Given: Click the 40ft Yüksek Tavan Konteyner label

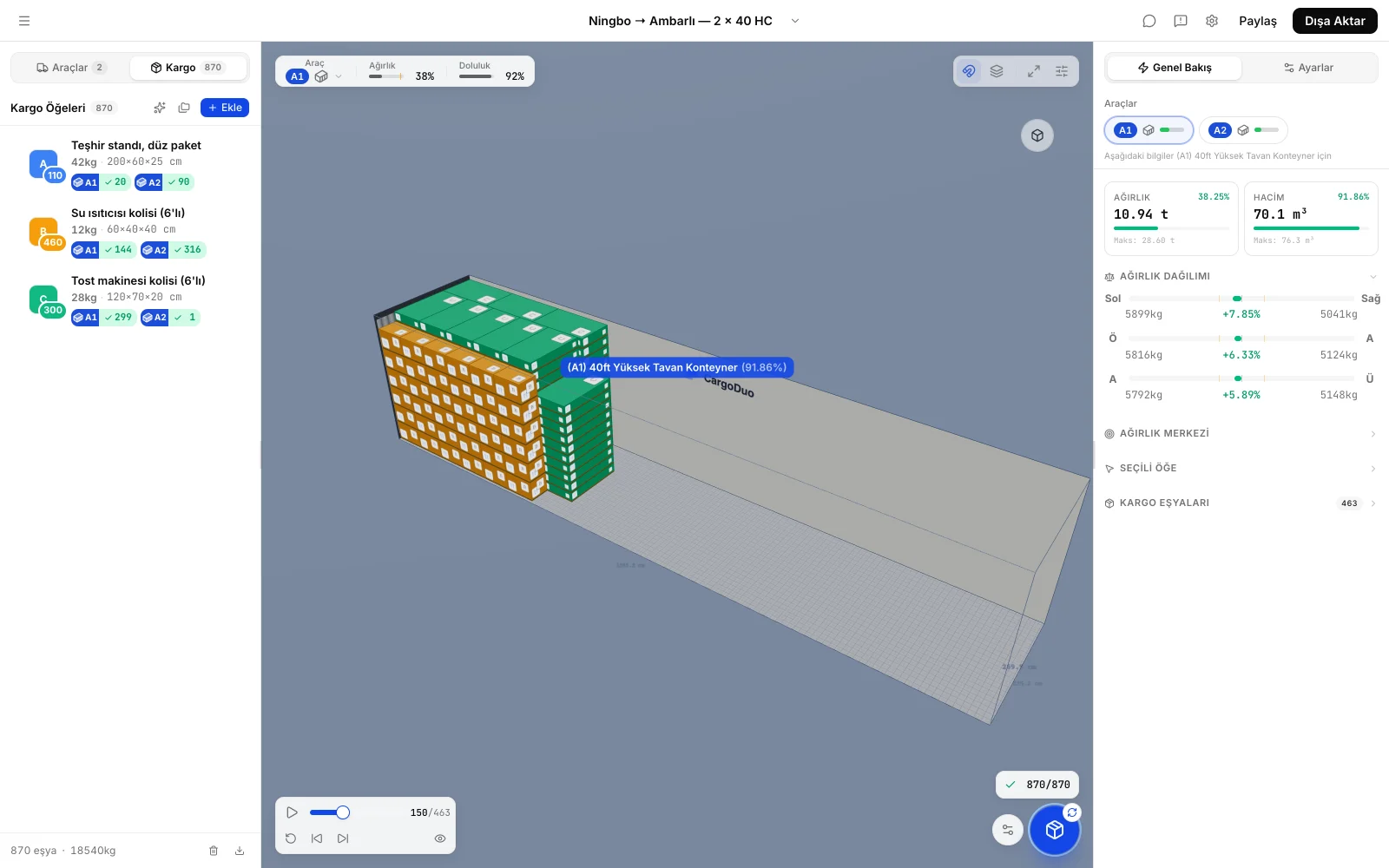Looking at the screenshot, I should point(677,367).
